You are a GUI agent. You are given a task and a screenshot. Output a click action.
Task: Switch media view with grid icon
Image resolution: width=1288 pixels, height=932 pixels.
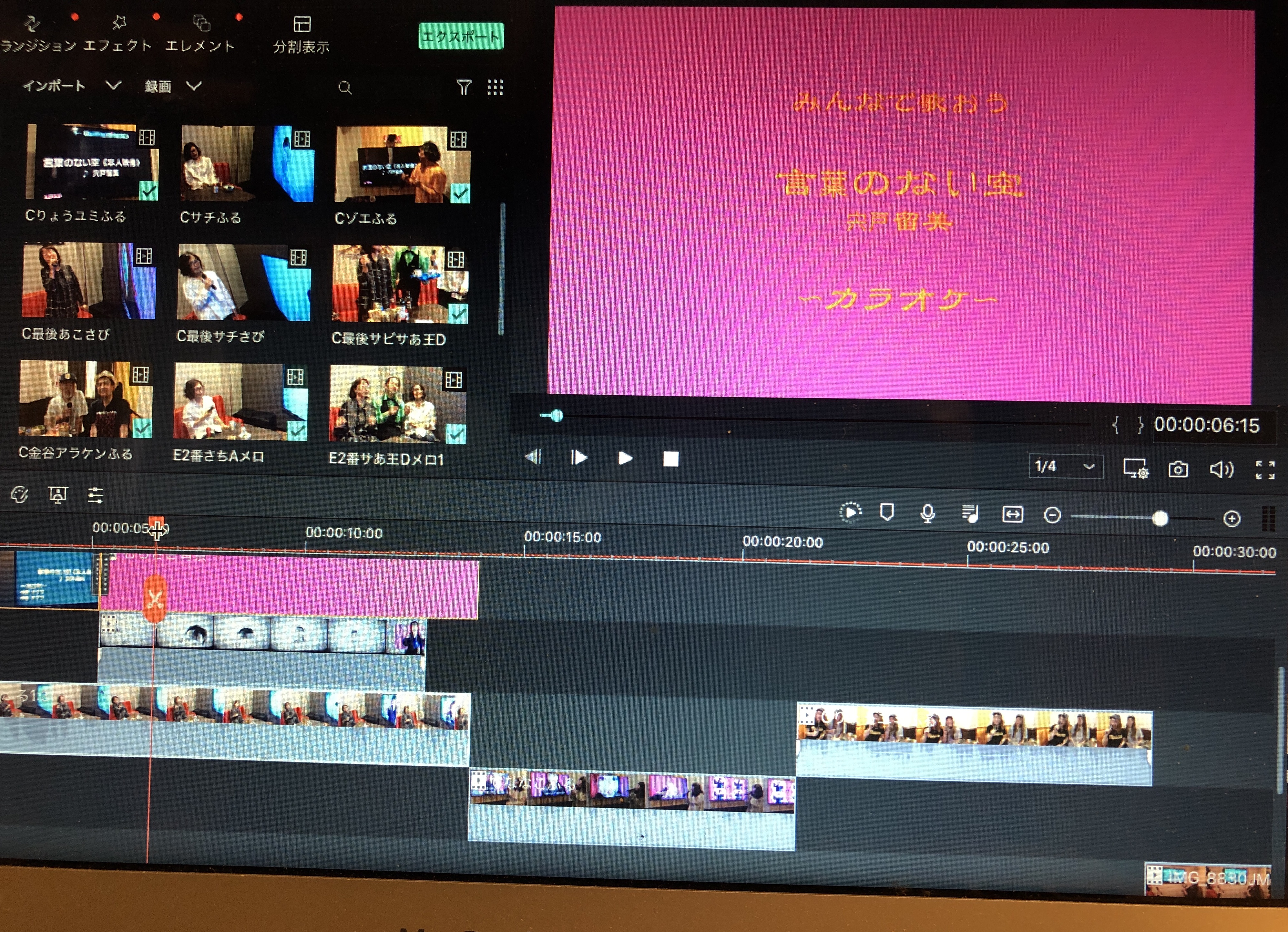coord(495,87)
